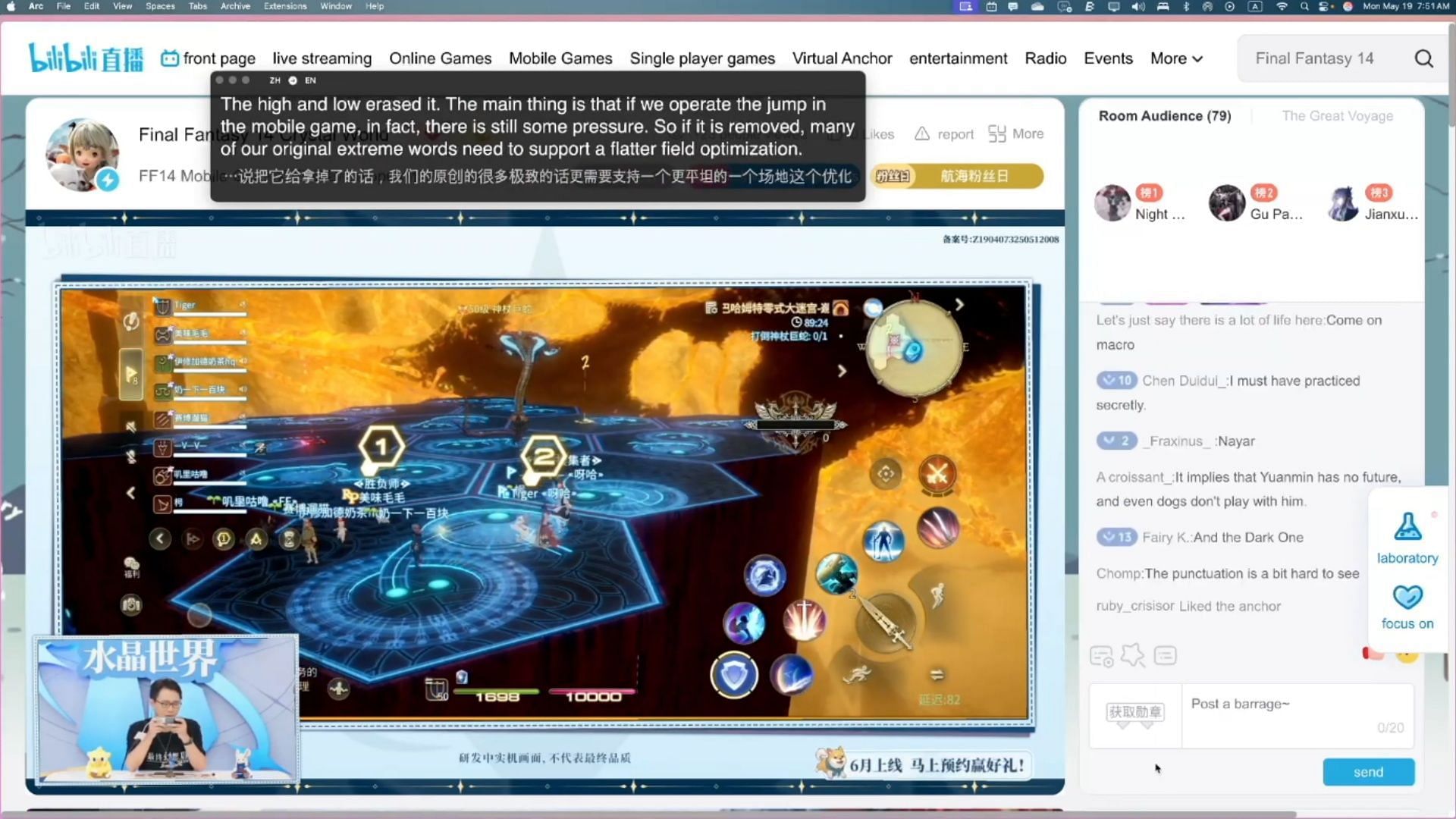
Task: Open the Mobile Games nav tab
Action: coord(560,58)
